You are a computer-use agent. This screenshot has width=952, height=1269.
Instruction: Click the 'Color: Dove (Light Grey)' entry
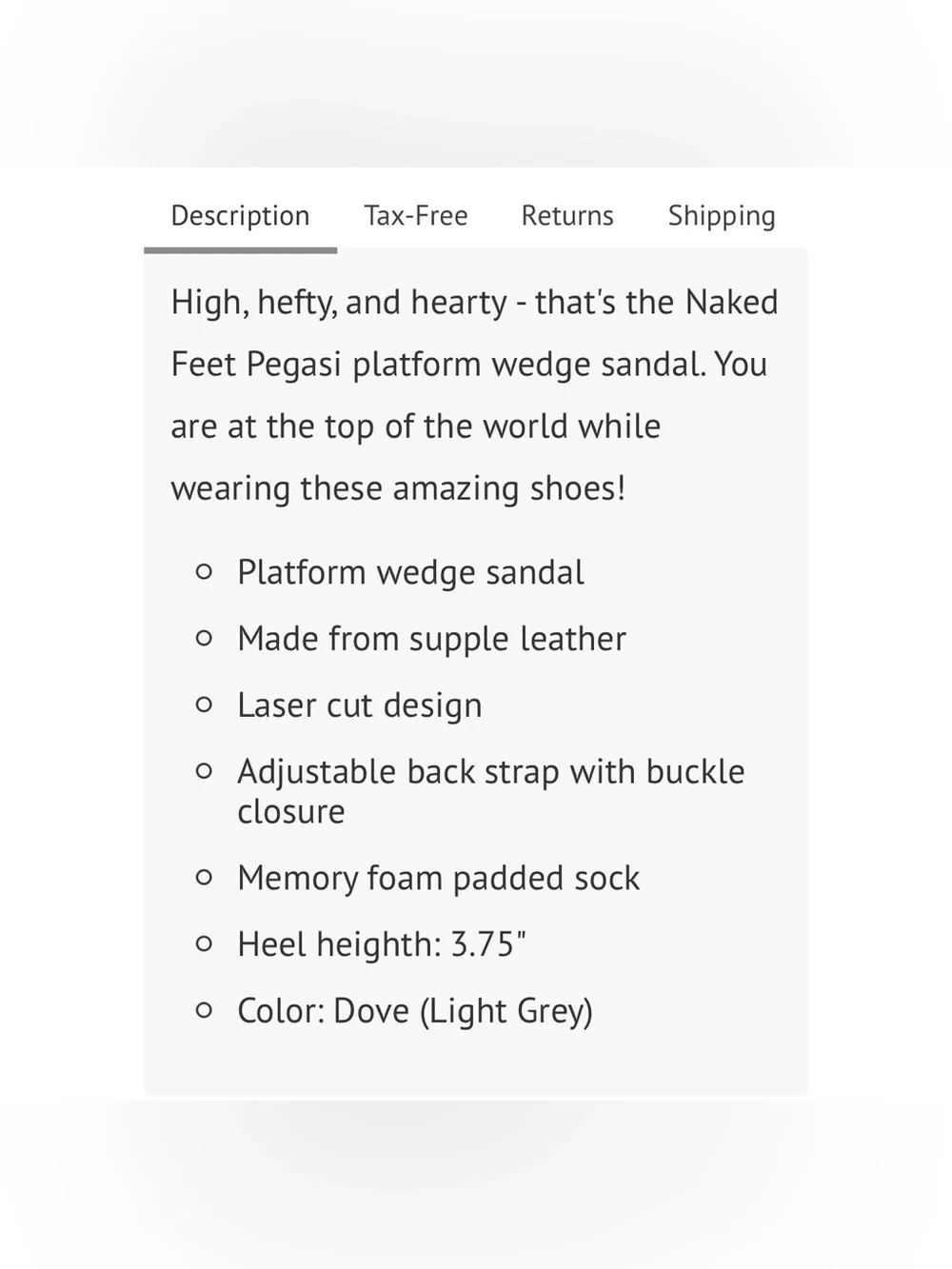click(415, 1011)
